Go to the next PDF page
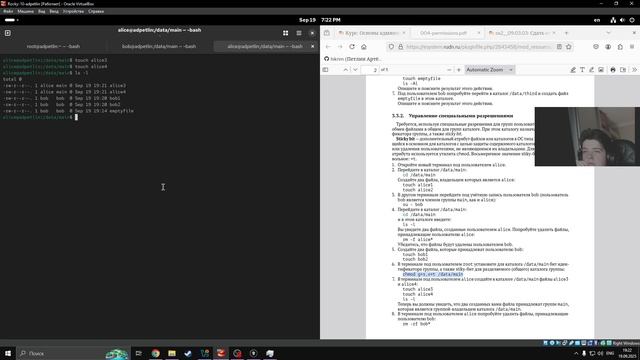The image size is (640, 360). pos(355,70)
